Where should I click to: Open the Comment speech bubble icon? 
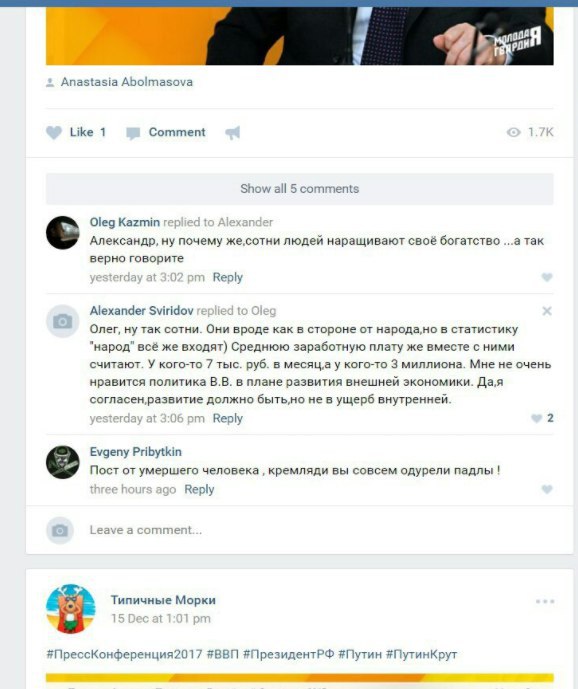click(x=133, y=133)
